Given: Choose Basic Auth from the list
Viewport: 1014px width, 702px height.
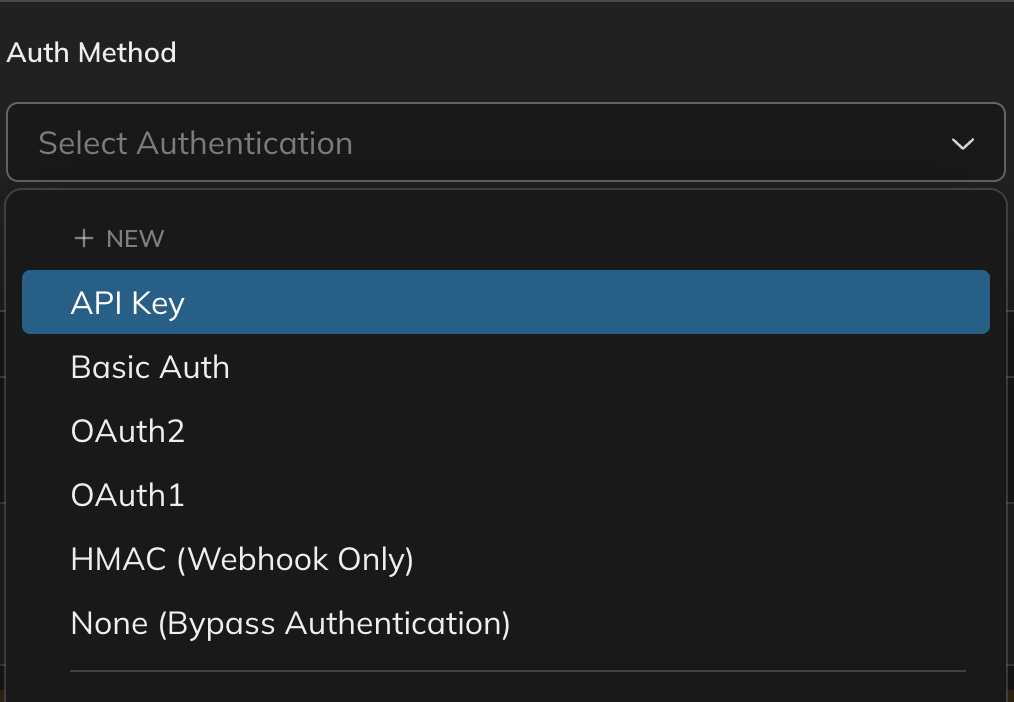Looking at the screenshot, I should click(150, 367).
